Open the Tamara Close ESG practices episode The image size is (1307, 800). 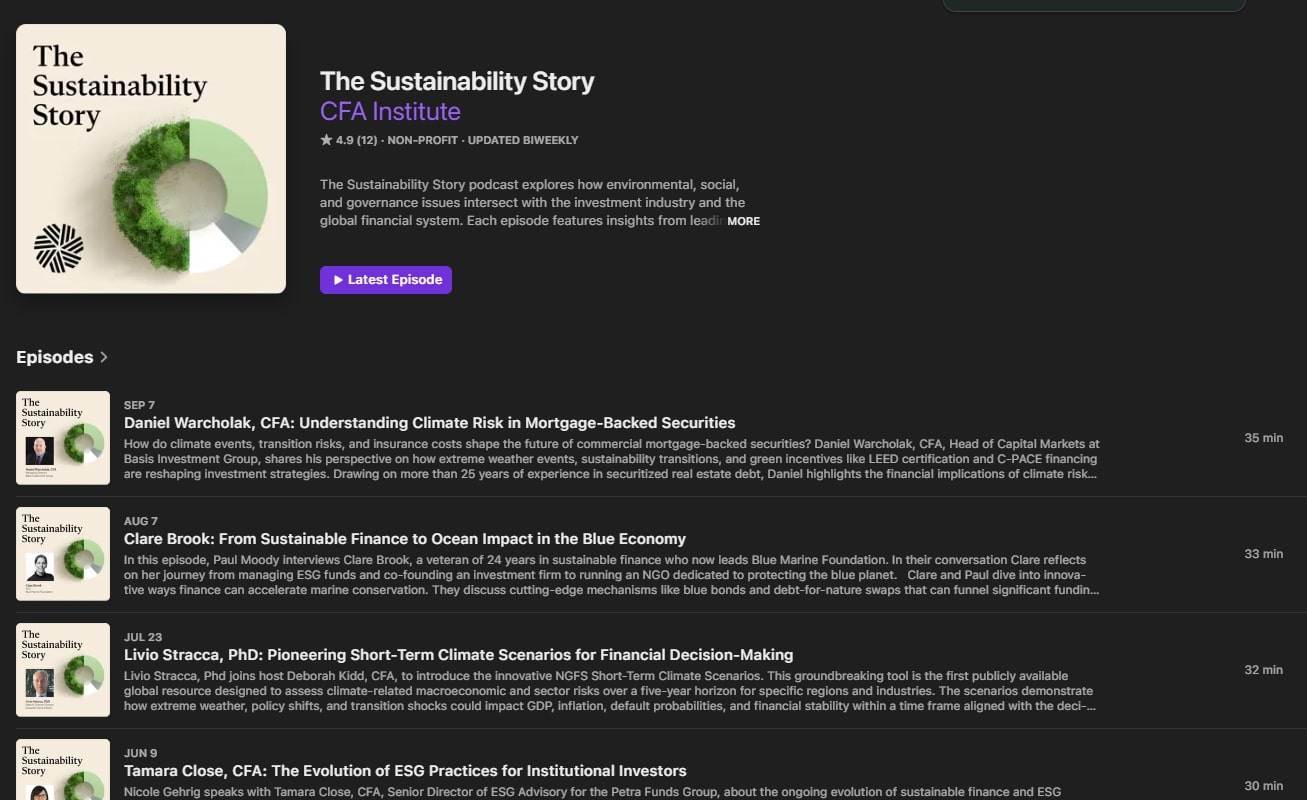[404, 770]
